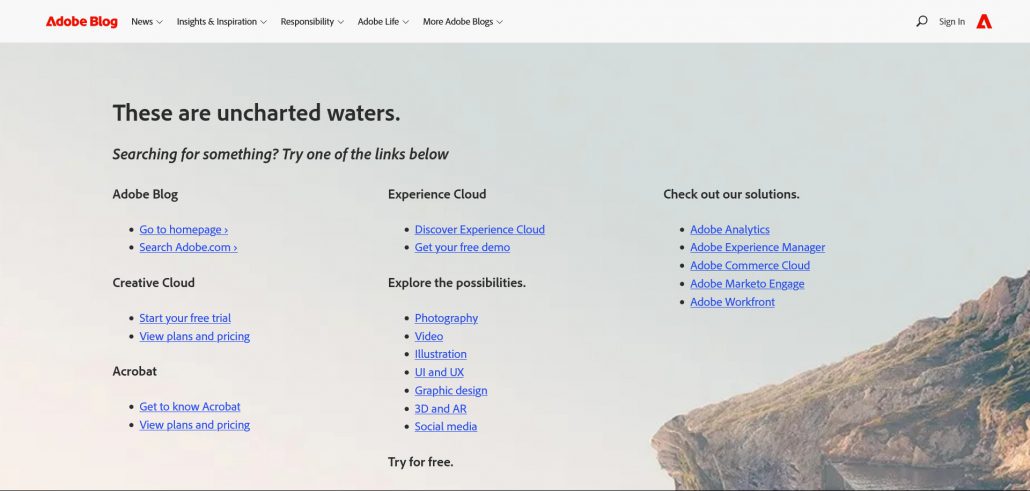Open the Adobe Blog home logo
1030x491 pixels.
pos(81,21)
